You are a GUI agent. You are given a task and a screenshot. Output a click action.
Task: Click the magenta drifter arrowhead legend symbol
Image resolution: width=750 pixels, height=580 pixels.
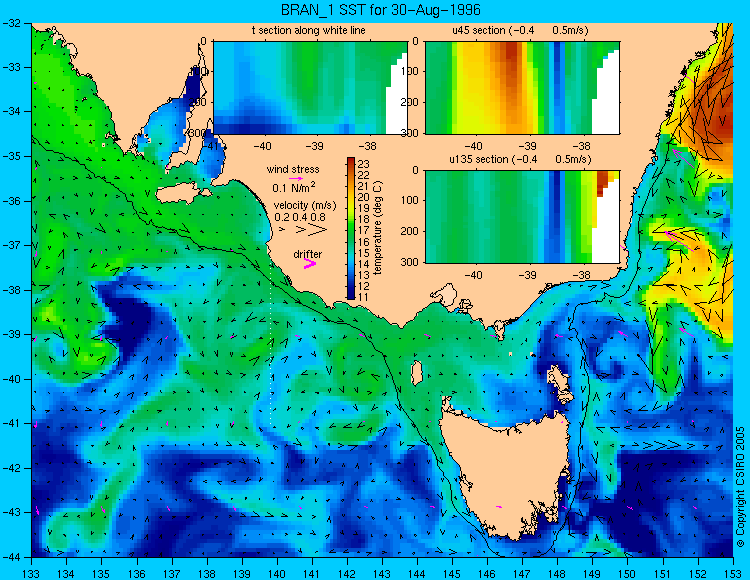(310, 263)
